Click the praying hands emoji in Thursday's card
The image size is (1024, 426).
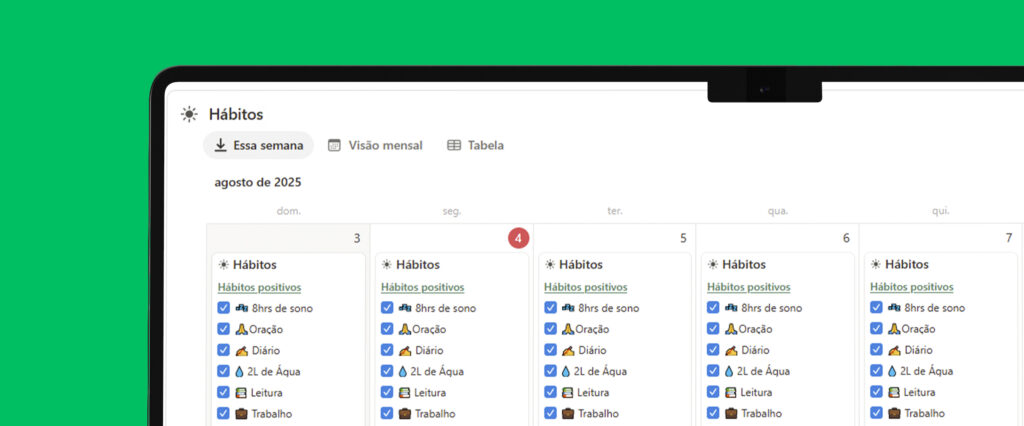coord(893,329)
